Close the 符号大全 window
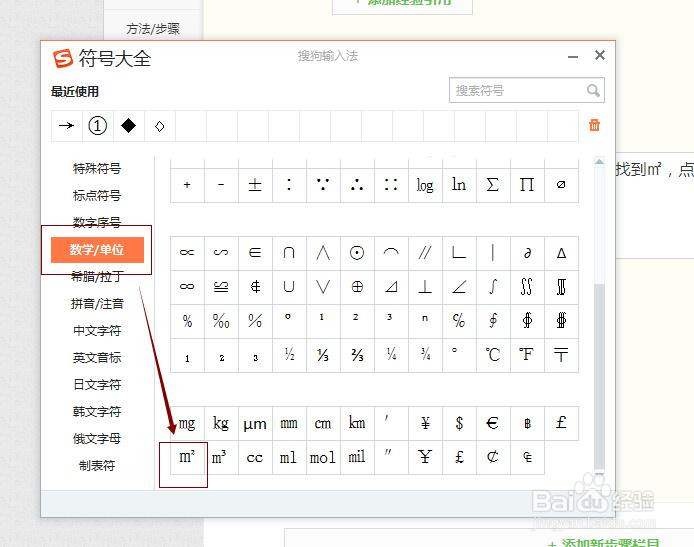Image resolution: width=694 pixels, height=547 pixels. (x=600, y=55)
